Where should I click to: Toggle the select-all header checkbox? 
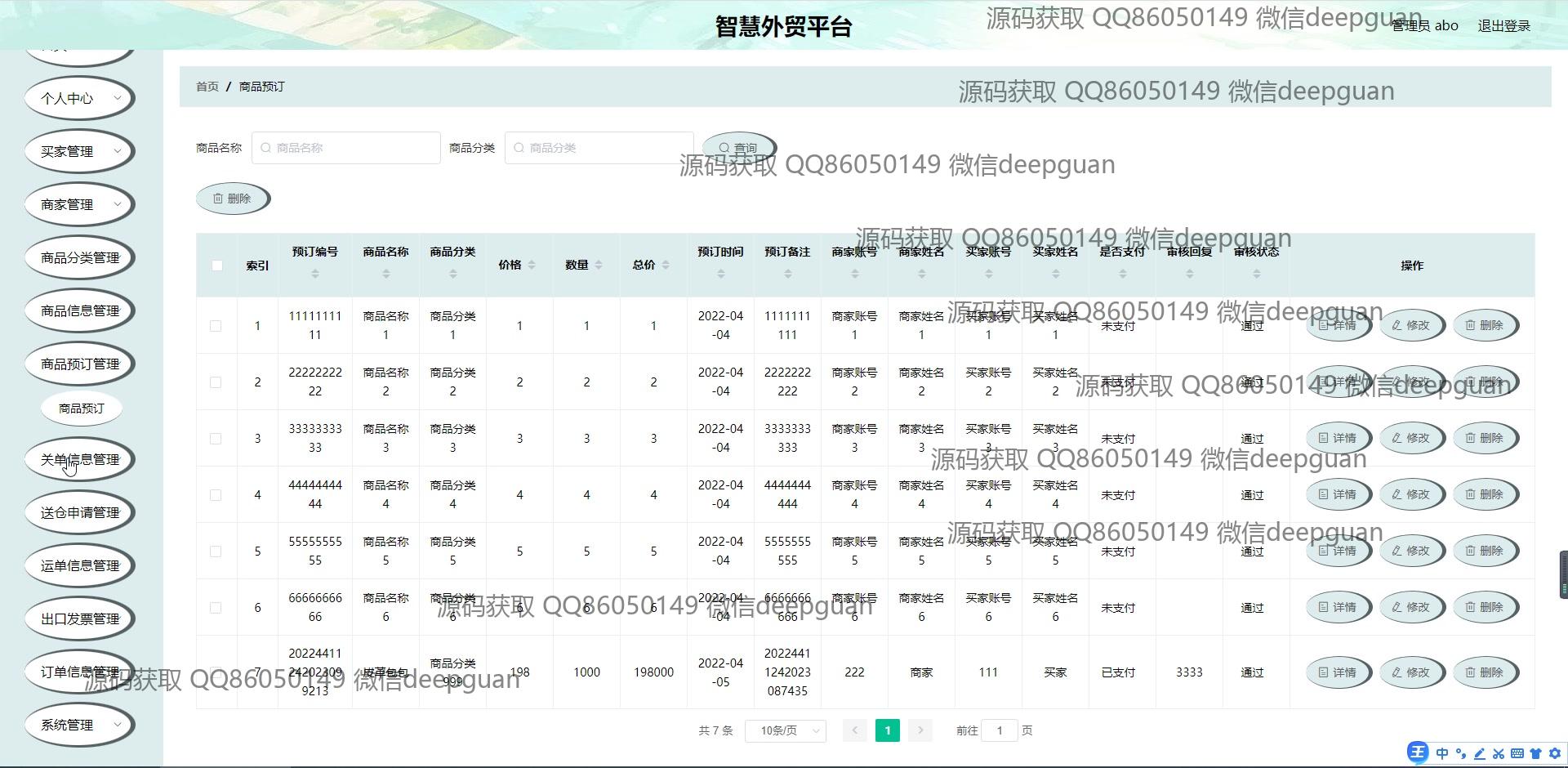pos(216,266)
